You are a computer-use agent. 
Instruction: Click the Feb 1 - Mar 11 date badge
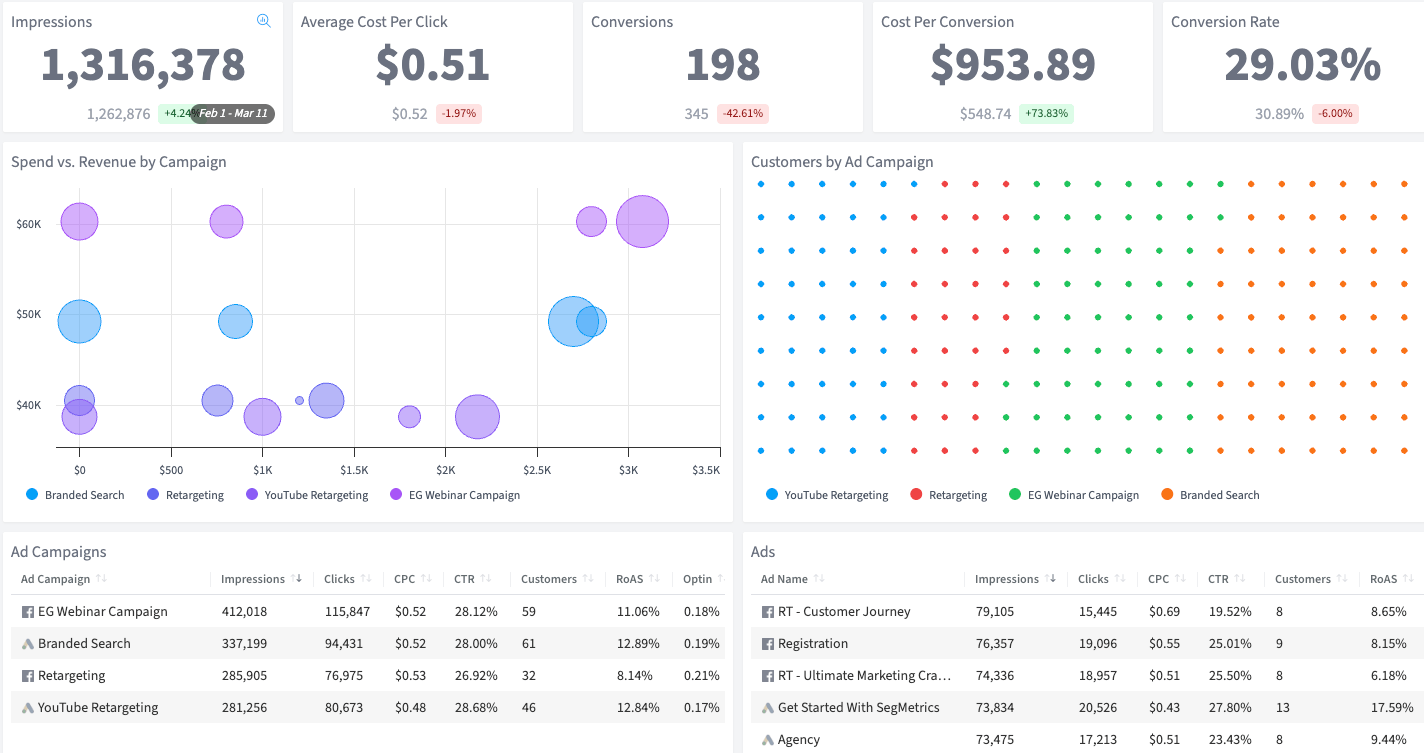pyautogui.click(x=233, y=114)
